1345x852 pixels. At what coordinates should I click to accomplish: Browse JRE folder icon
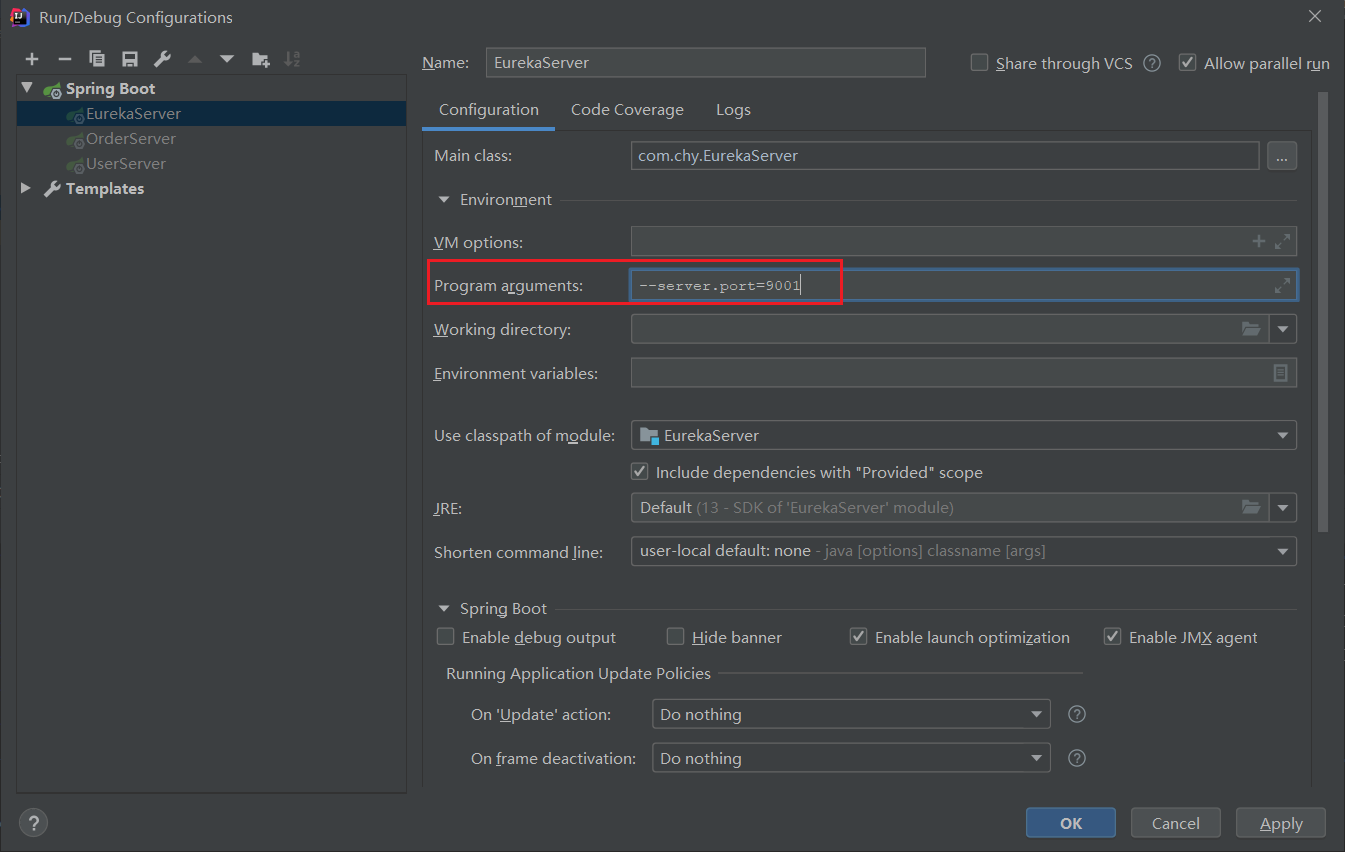click(1251, 507)
